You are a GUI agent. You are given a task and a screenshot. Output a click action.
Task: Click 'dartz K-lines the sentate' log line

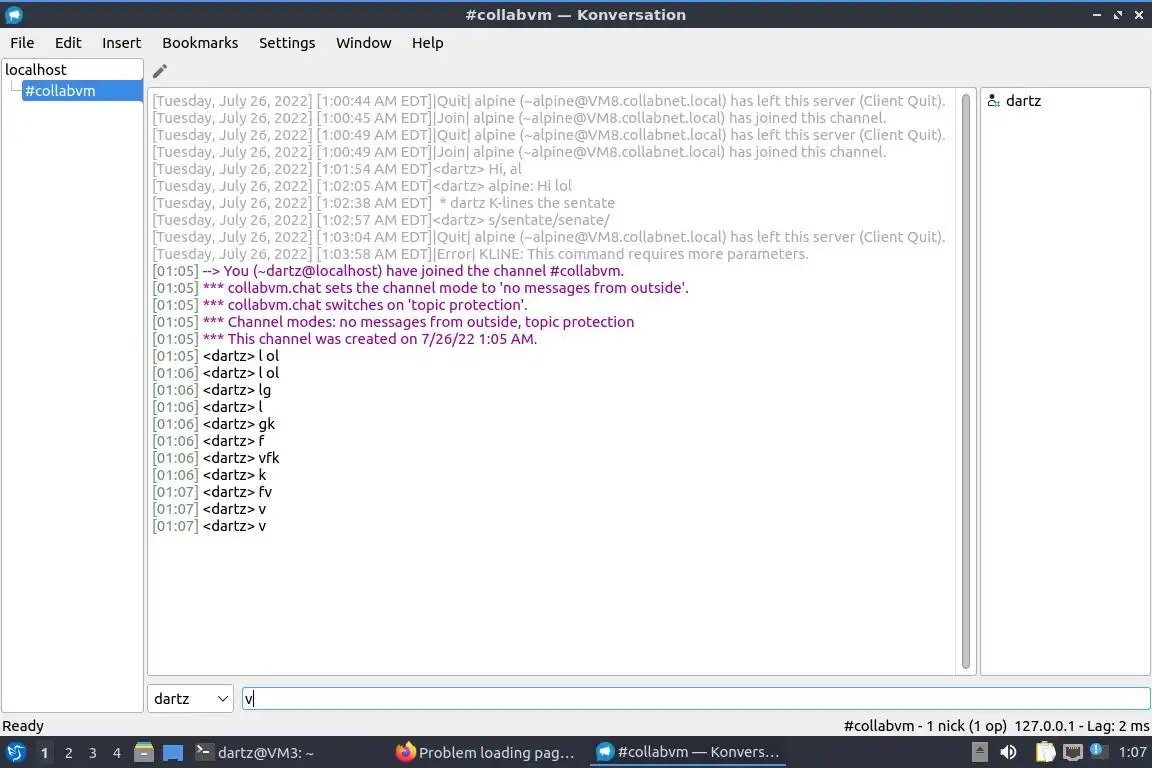384,203
